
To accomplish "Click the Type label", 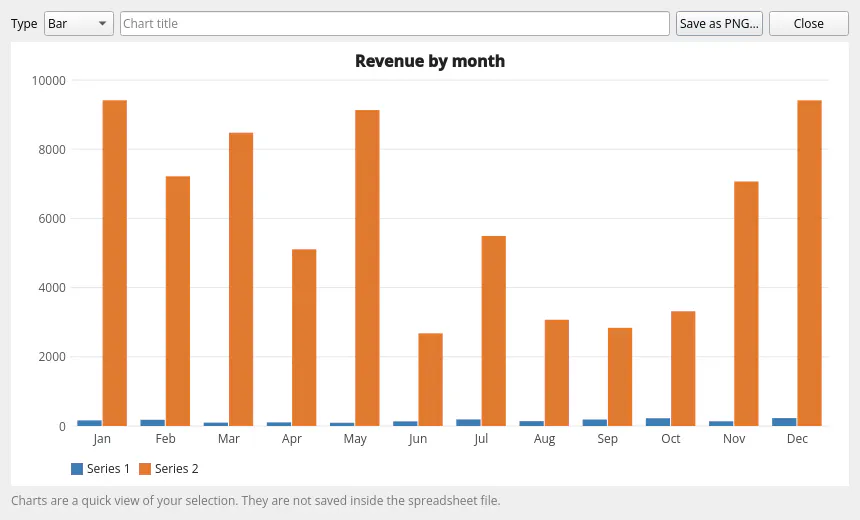I will pos(24,24).
